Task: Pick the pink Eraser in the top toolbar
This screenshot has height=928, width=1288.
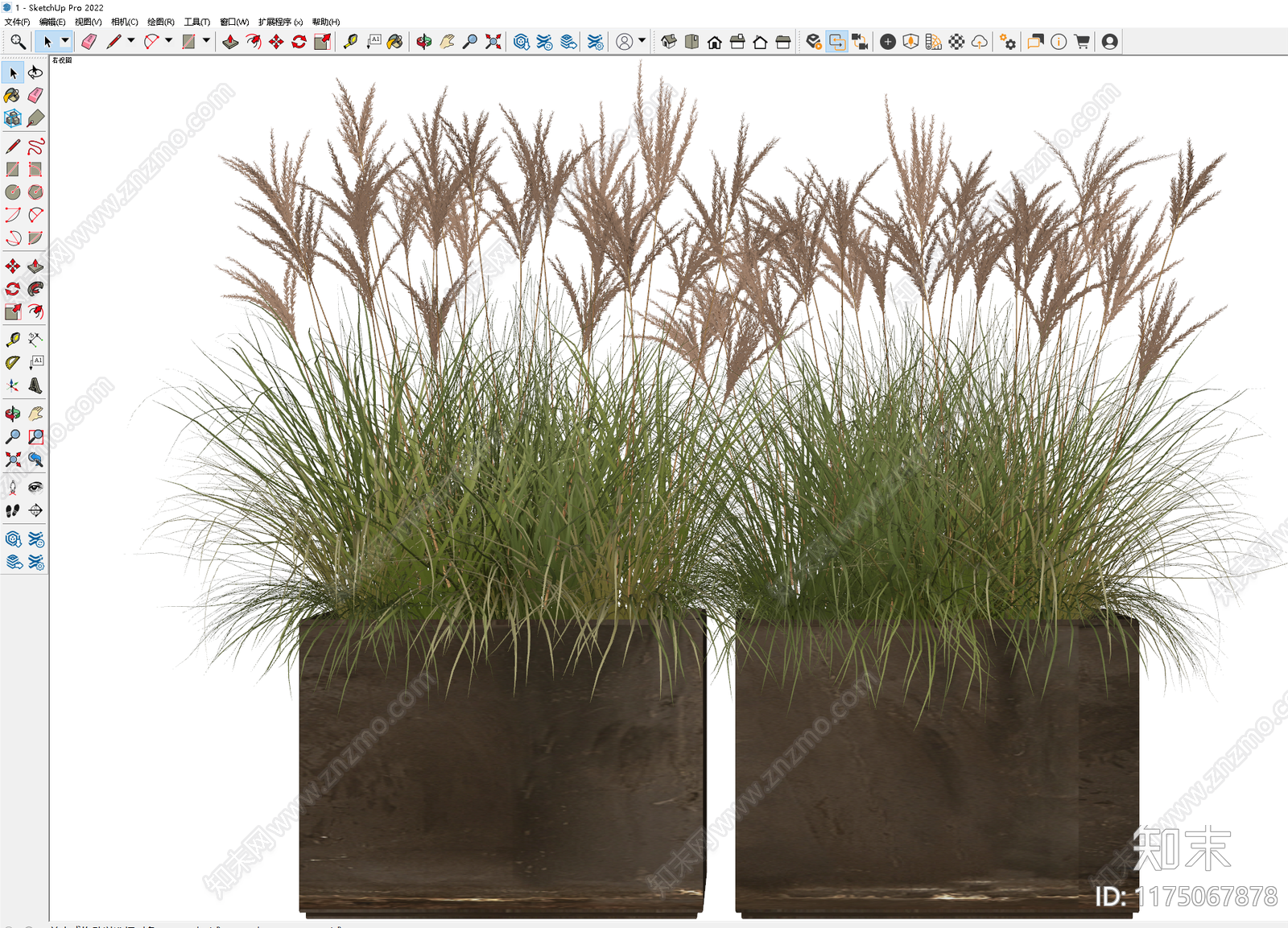Action: 89,42
